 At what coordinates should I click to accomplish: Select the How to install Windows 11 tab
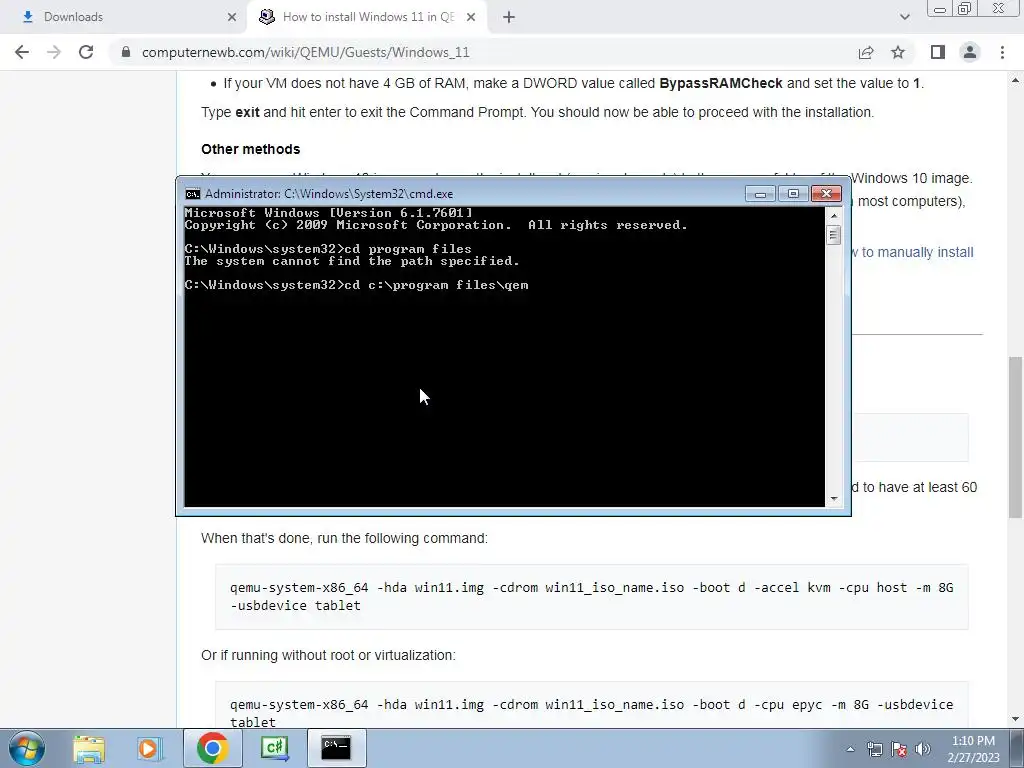(368, 17)
